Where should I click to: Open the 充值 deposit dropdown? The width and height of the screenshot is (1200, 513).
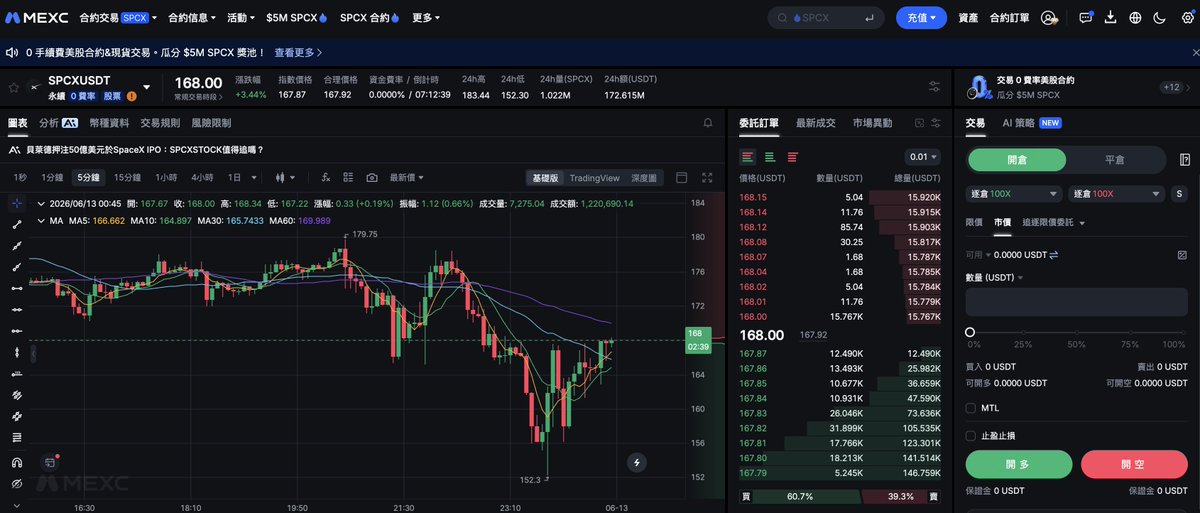[x=921, y=18]
